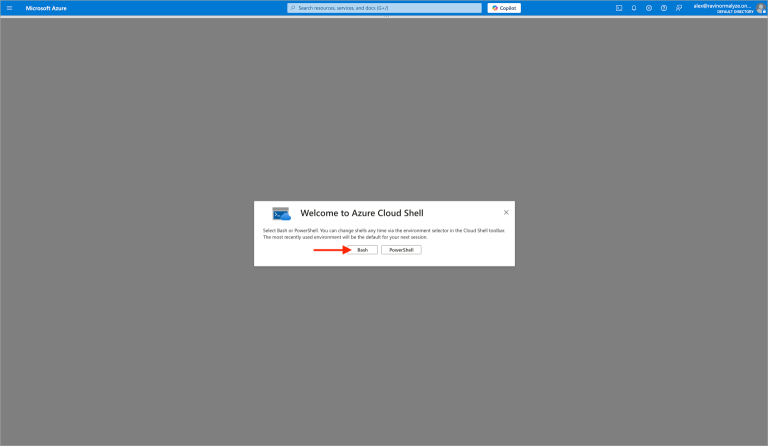Image resolution: width=768 pixels, height=446 pixels.
Task: Open portal settings gear icon
Action: [649, 8]
